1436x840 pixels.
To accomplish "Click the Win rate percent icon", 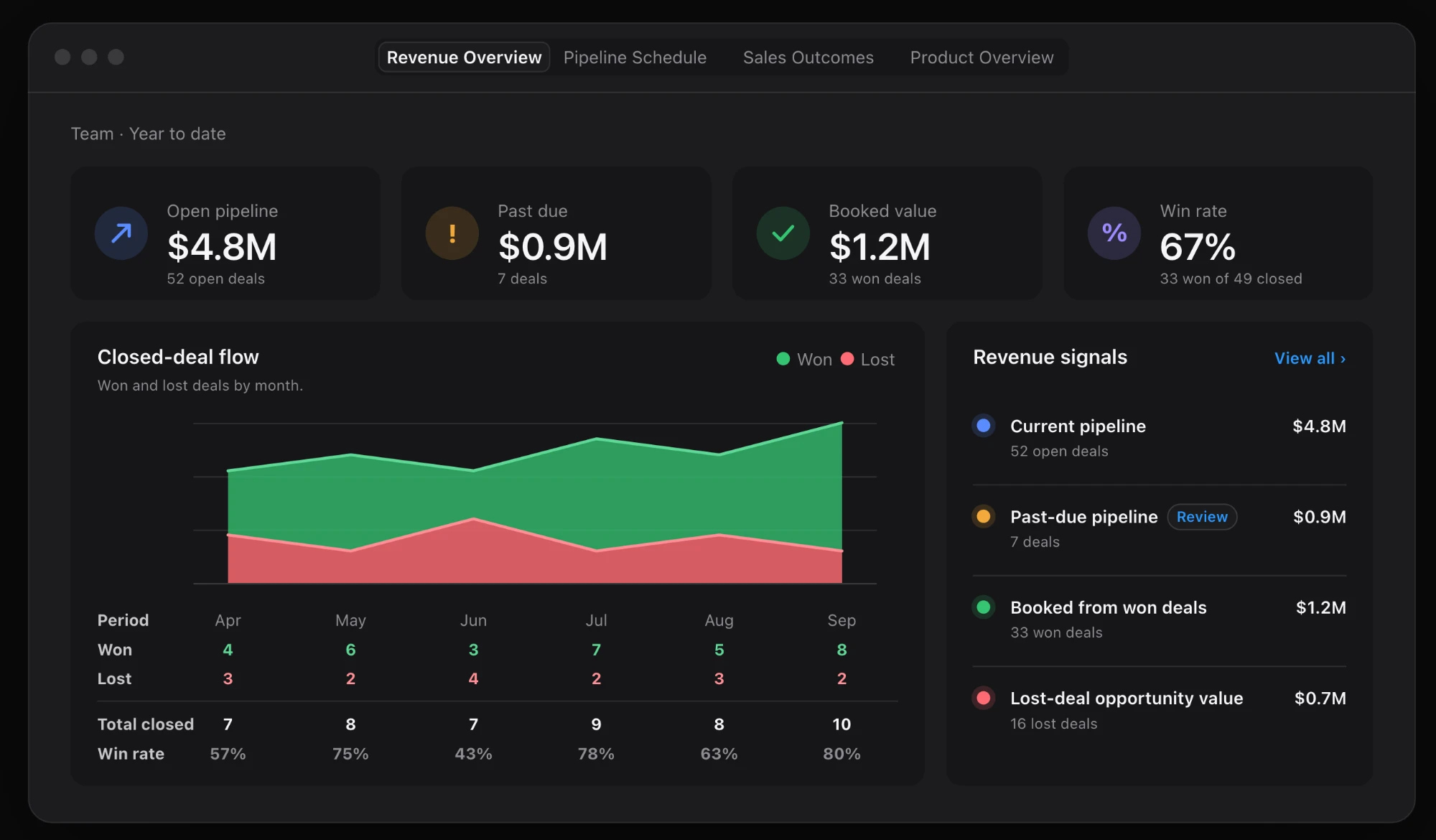I will 1114,233.
